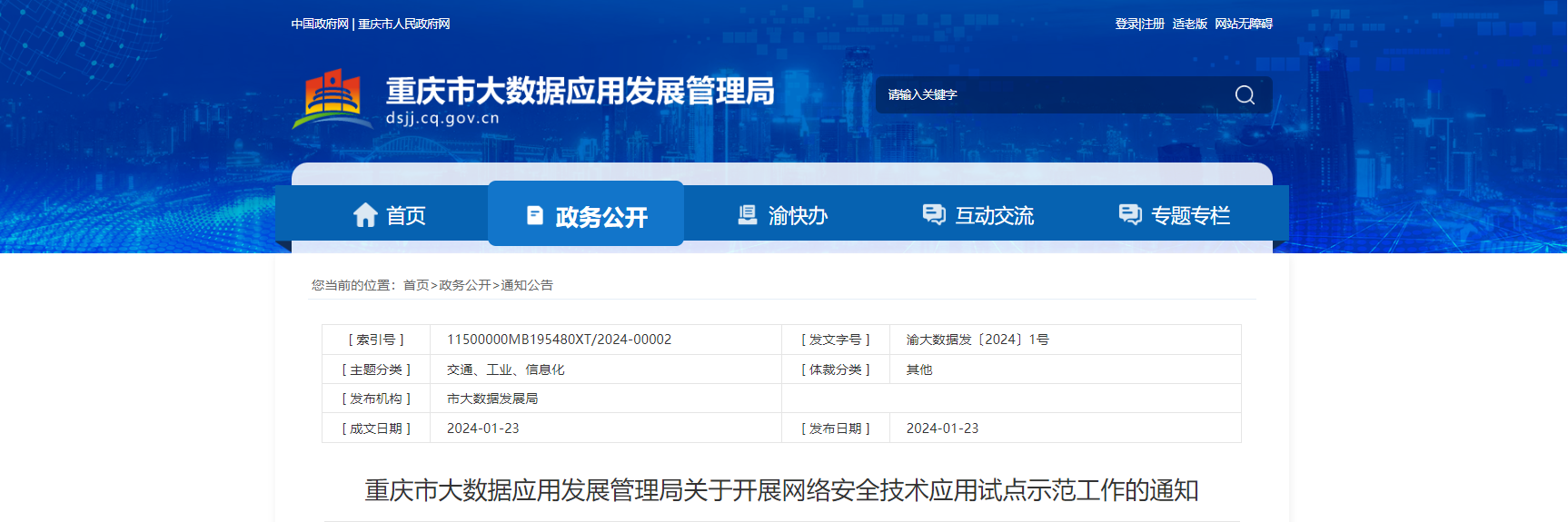Open the 首页 navigation tab

(406, 216)
